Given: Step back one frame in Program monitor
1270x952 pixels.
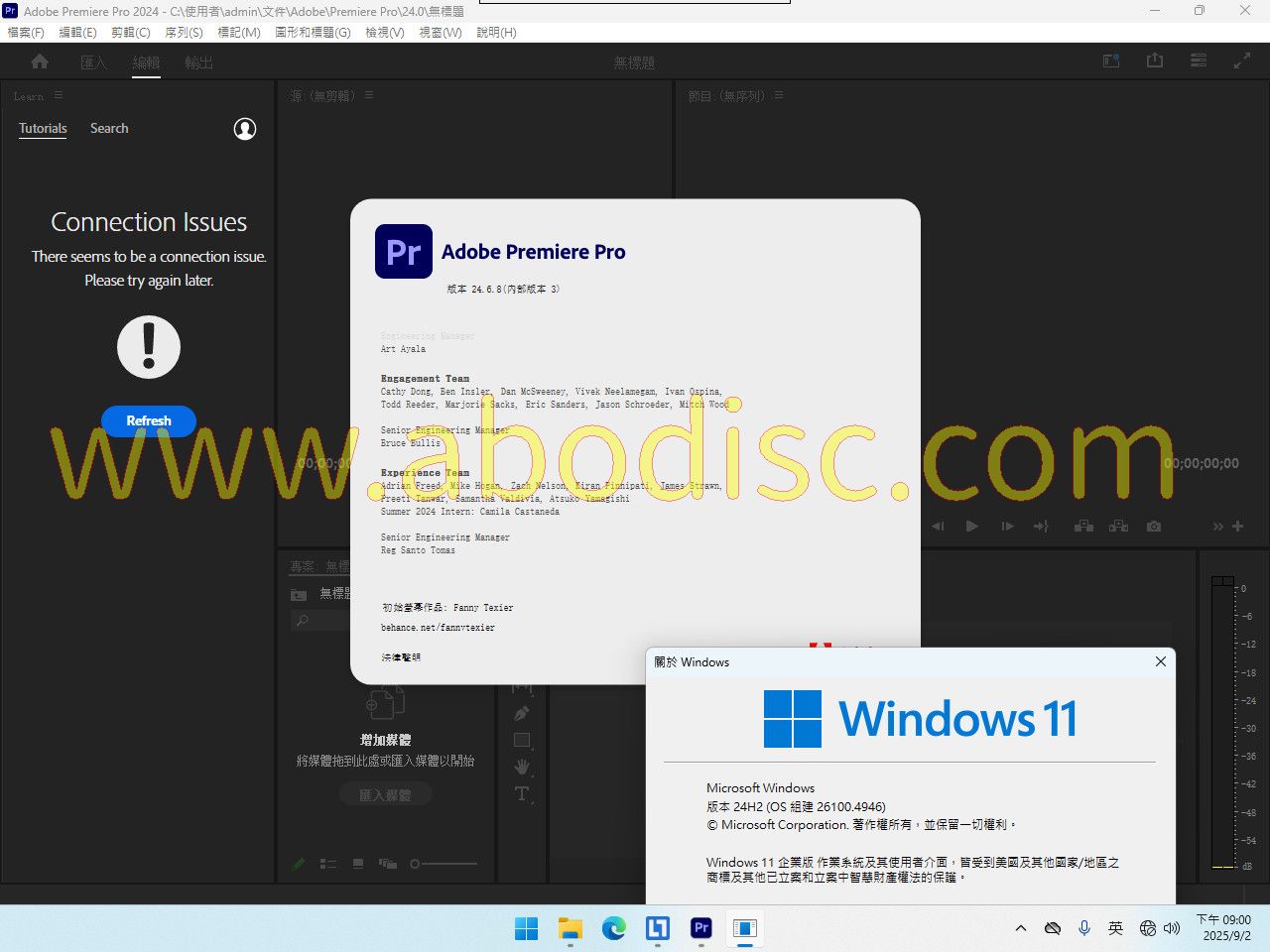Looking at the screenshot, I should click(x=938, y=527).
